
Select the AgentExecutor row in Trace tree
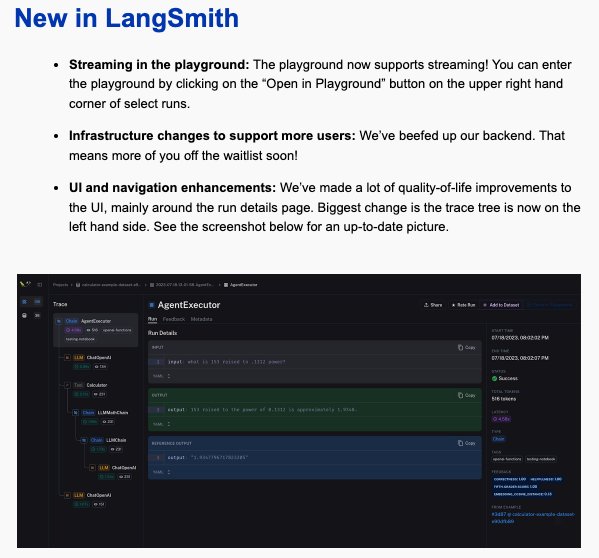click(x=96, y=330)
